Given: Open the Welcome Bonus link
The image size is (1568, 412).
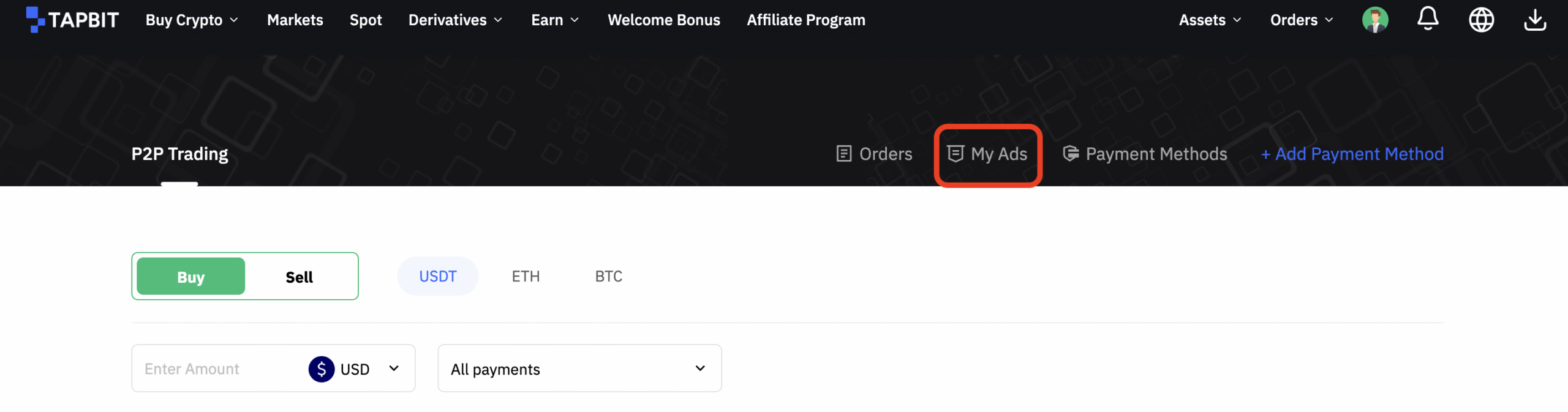Looking at the screenshot, I should pyautogui.click(x=663, y=20).
